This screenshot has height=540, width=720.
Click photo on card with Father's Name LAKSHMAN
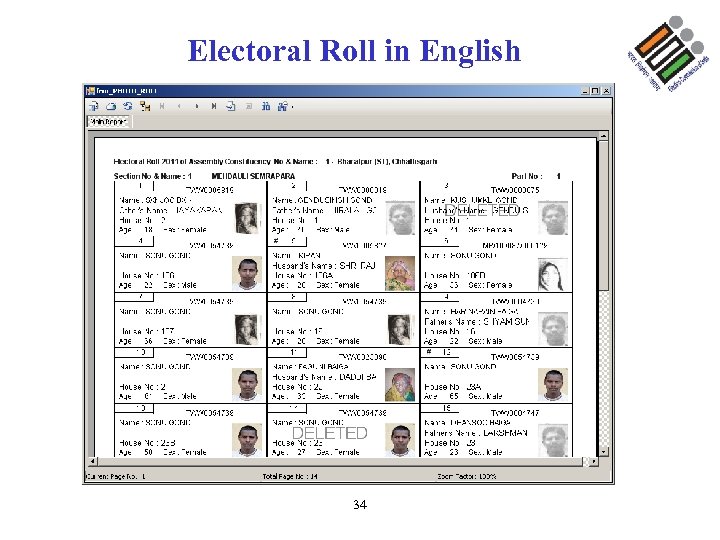click(553, 440)
